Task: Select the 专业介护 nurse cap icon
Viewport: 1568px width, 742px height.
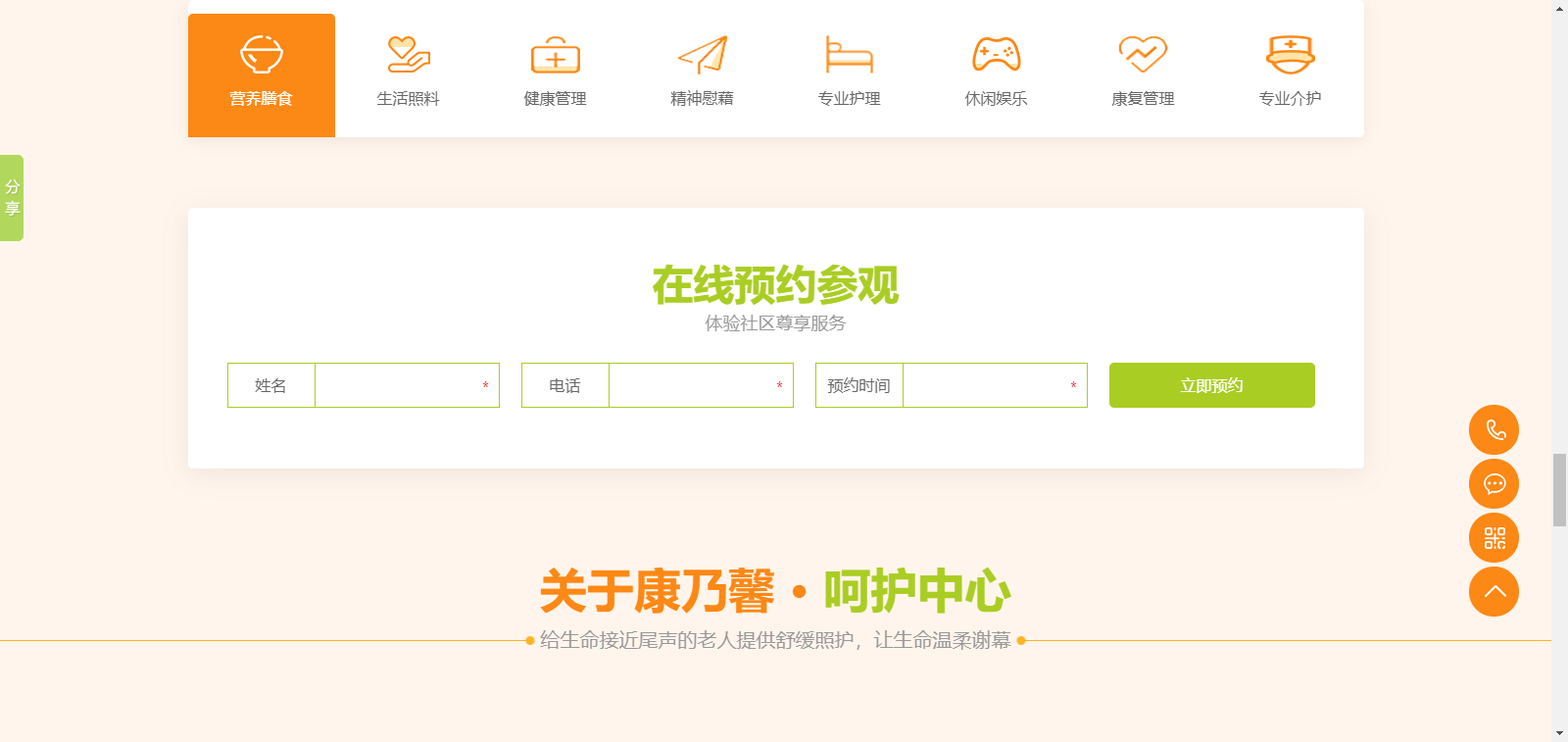Action: pyautogui.click(x=1290, y=55)
